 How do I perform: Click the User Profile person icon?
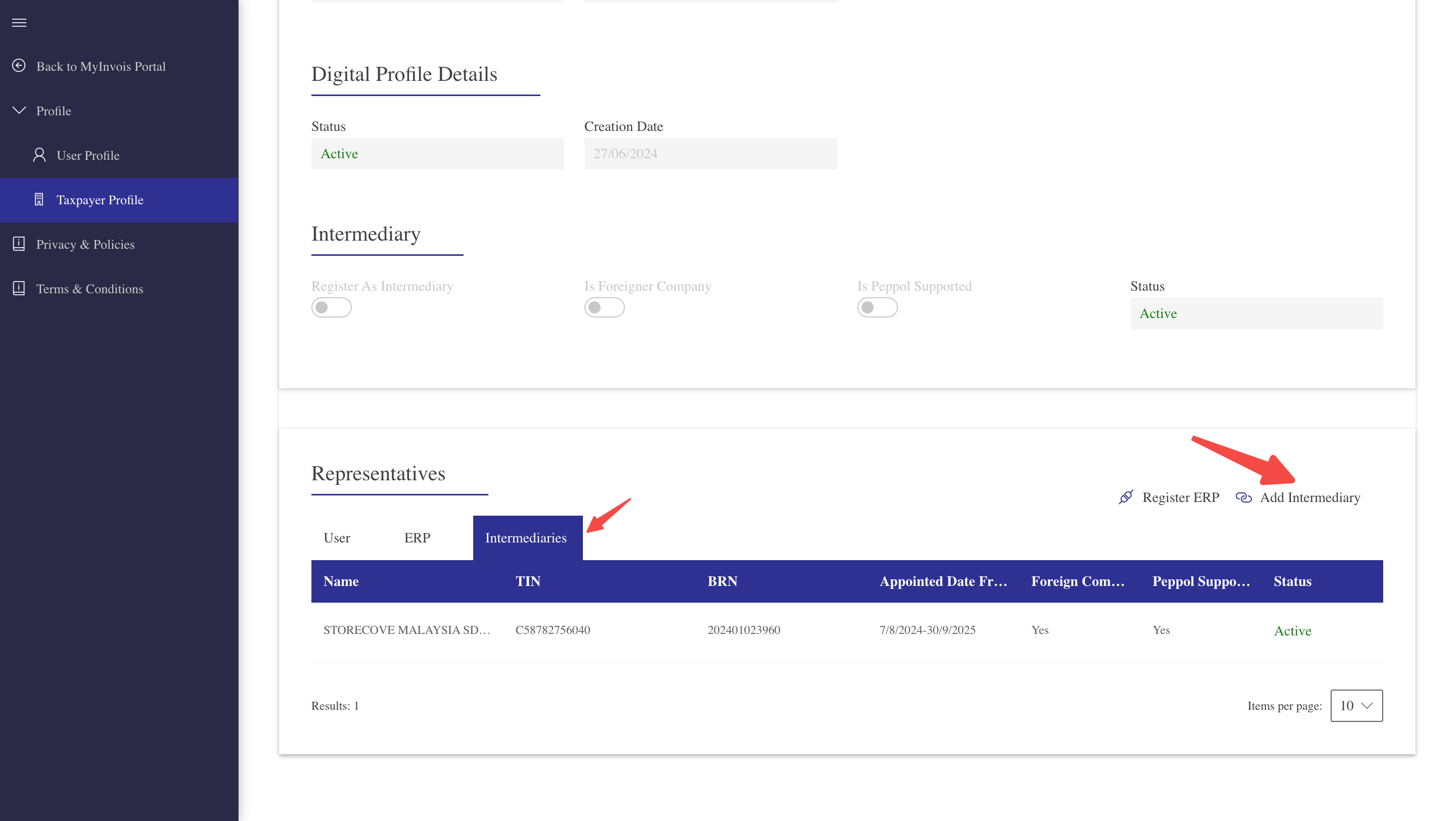click(39, 155)
